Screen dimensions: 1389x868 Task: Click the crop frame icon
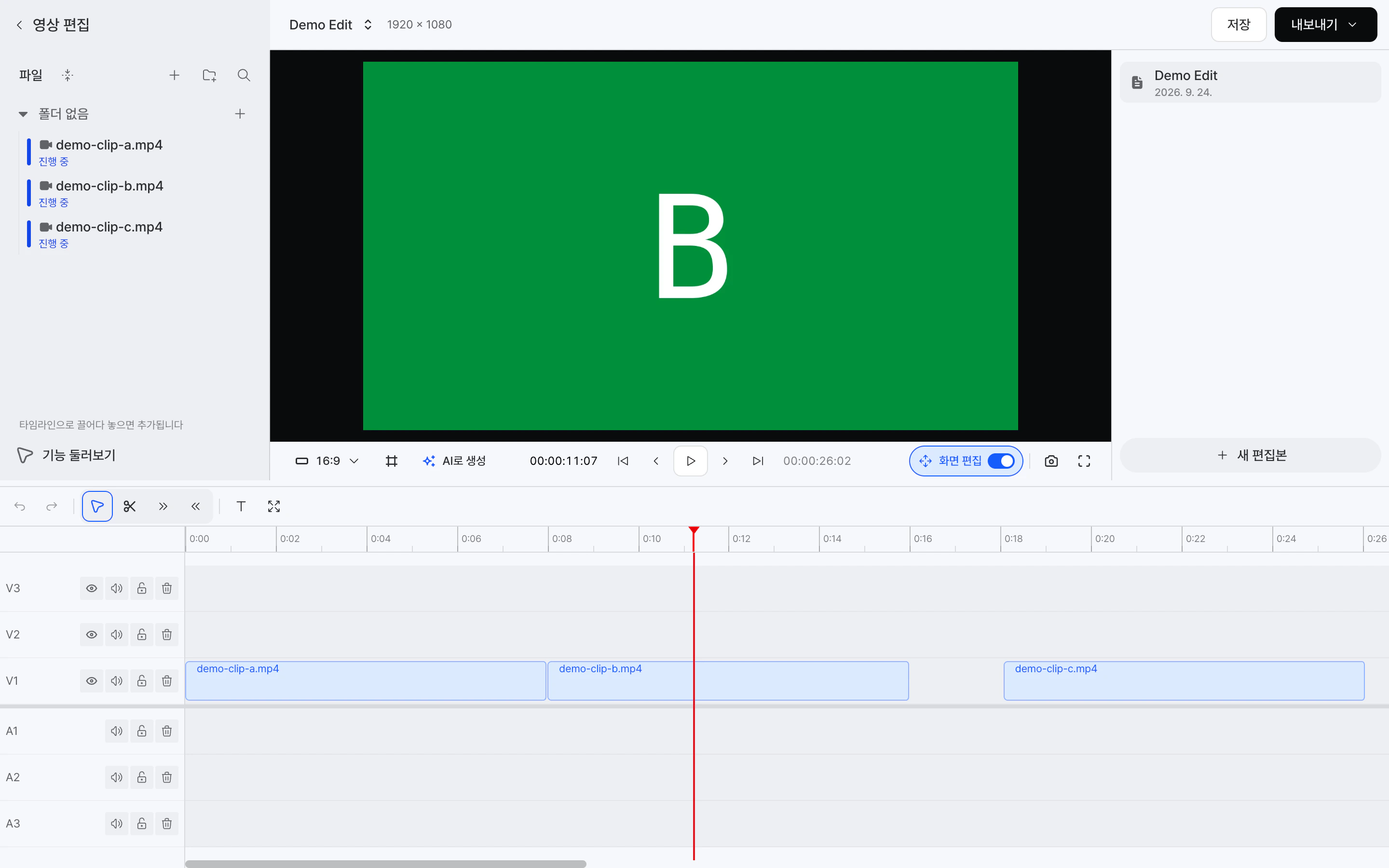392,461
